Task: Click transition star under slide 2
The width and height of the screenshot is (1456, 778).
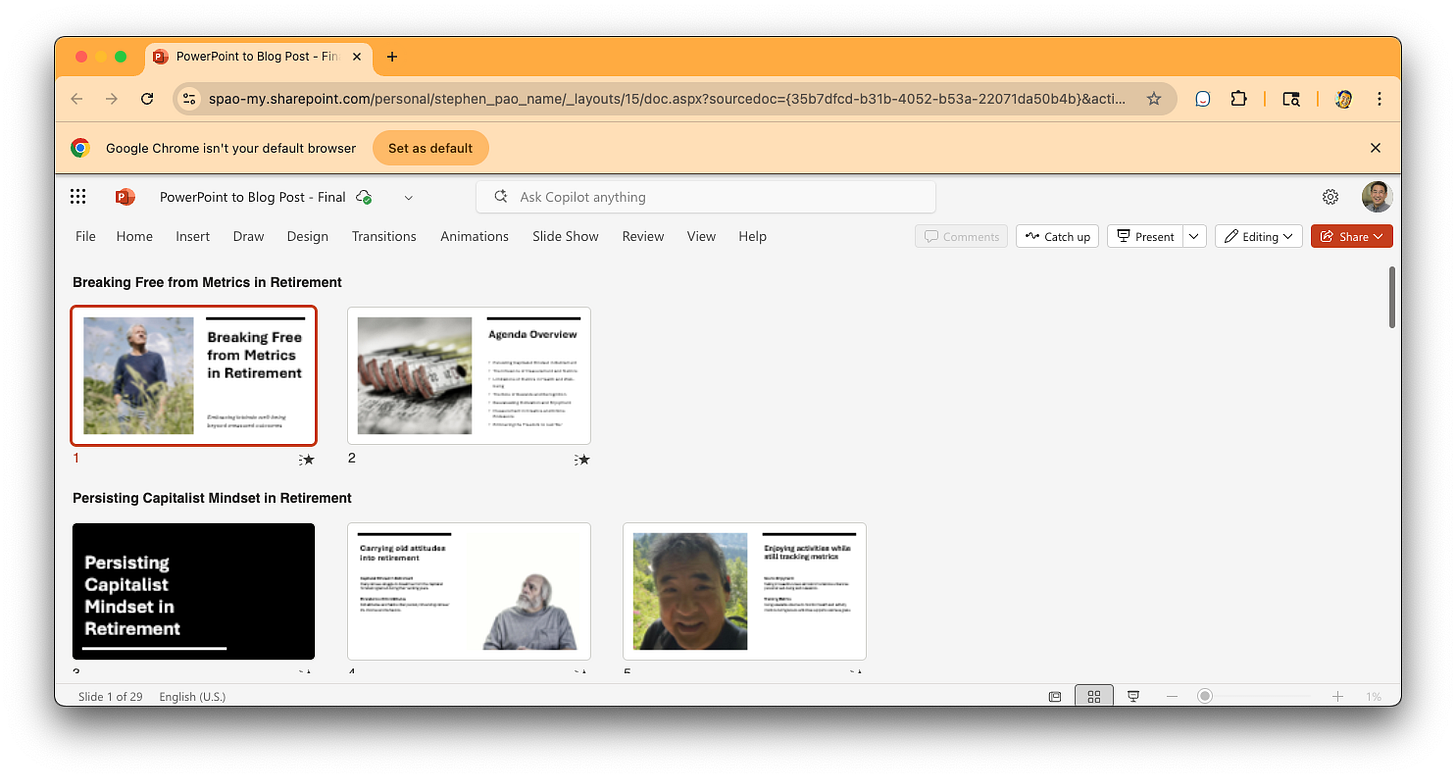Action: 582,460
